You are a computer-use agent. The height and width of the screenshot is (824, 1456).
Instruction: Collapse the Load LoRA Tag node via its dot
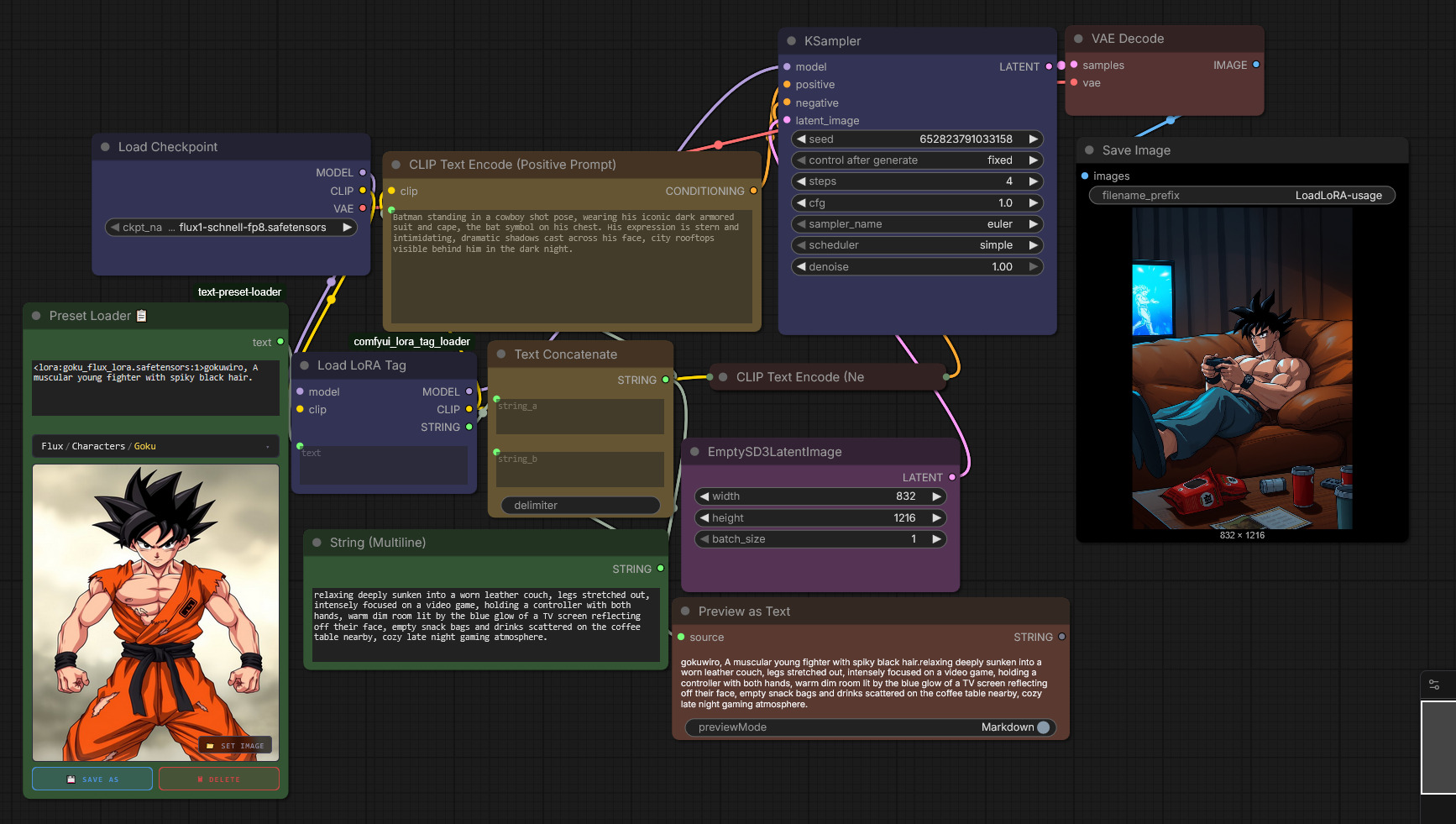[x=305, y=365]
